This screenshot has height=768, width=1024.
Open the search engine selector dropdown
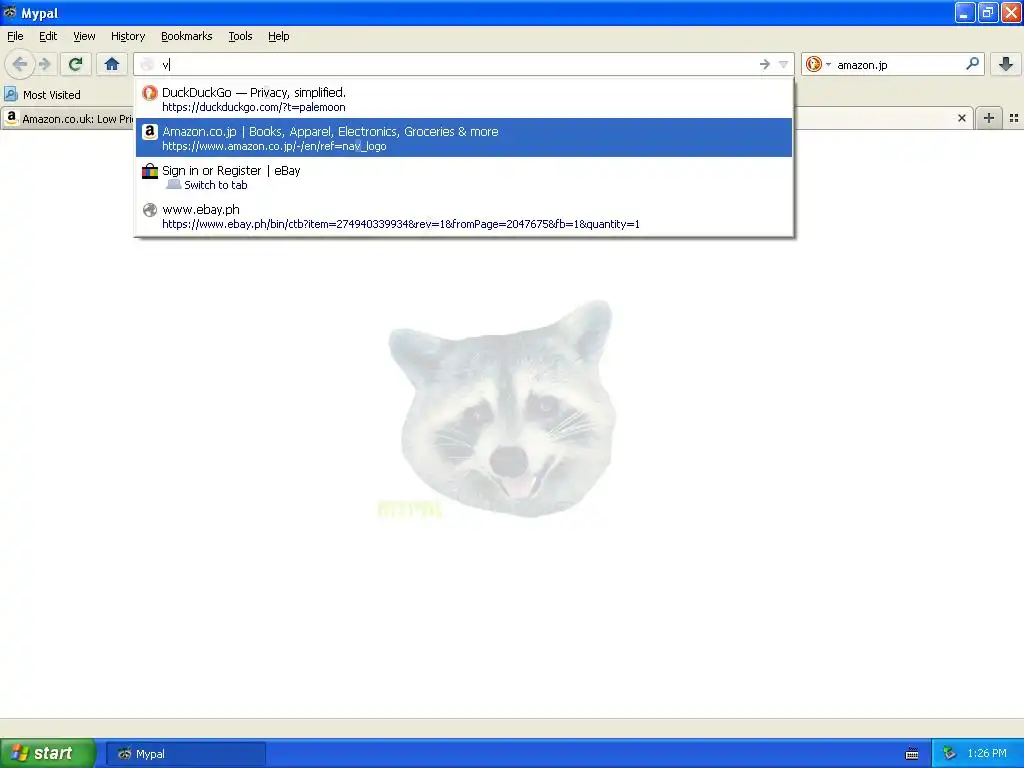point(818,64)
